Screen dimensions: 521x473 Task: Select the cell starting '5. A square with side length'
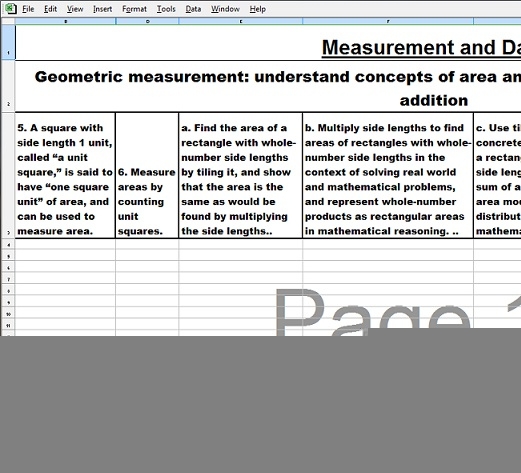[65, 176]
